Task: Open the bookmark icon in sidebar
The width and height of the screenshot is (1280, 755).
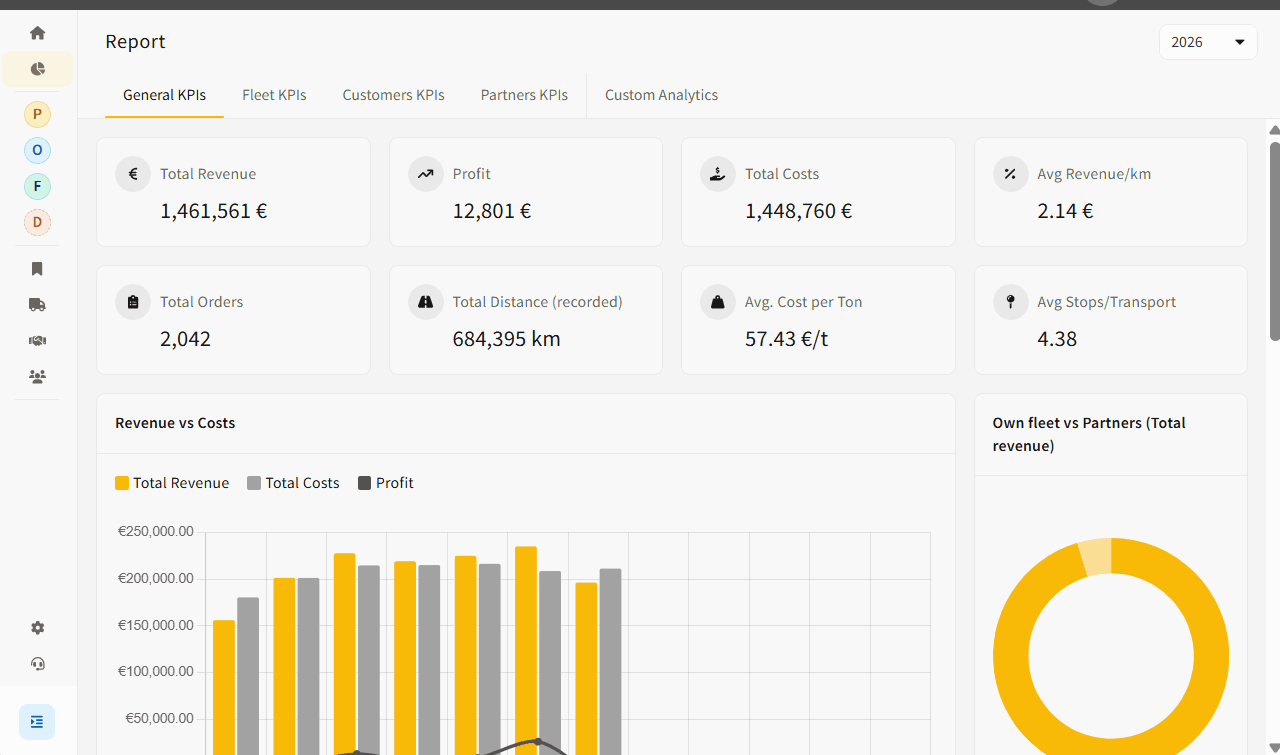Action: 37,269
